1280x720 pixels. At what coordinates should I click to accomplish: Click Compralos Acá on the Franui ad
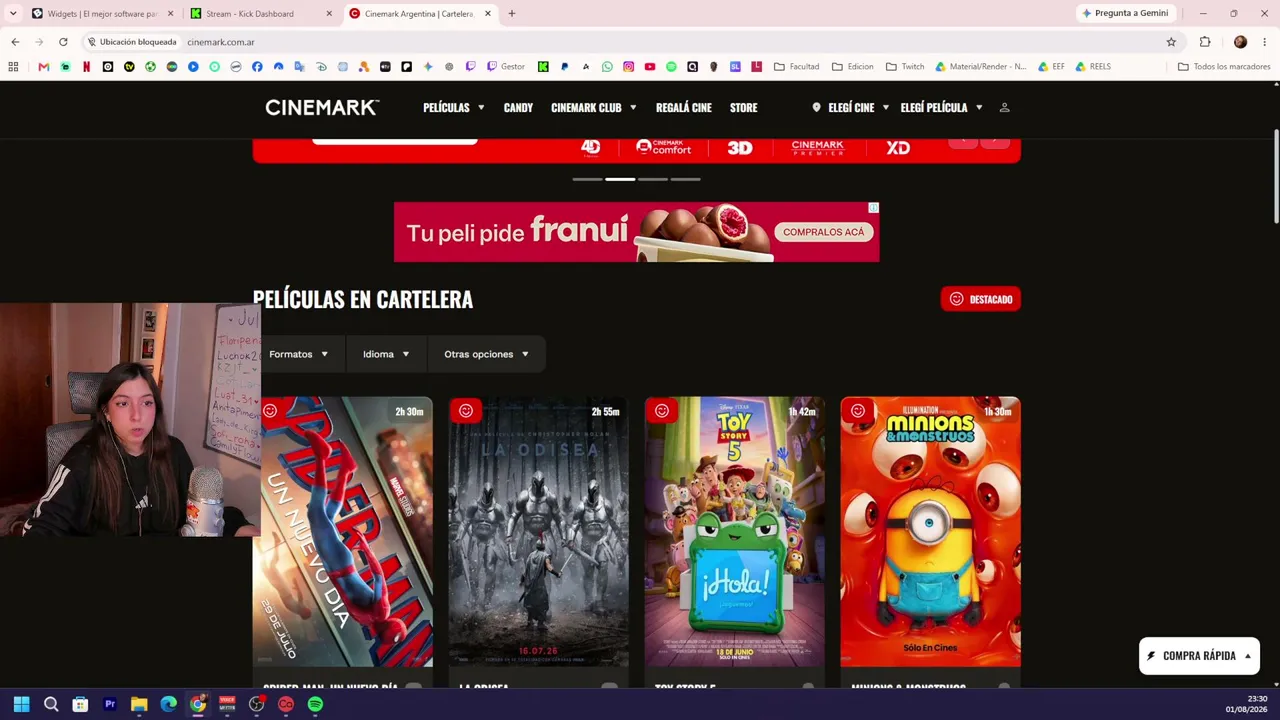pos(824,232)
